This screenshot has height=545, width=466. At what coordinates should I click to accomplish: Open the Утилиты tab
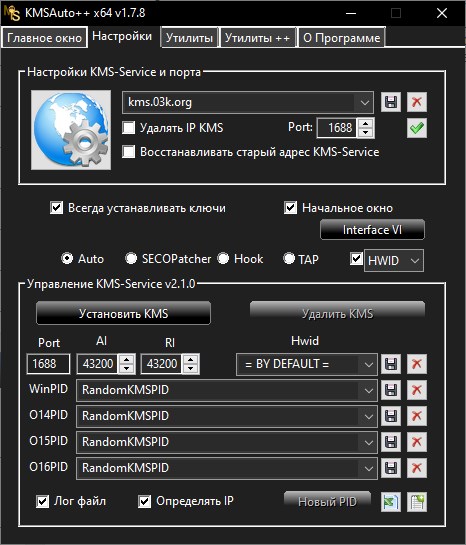click(189, 38)
